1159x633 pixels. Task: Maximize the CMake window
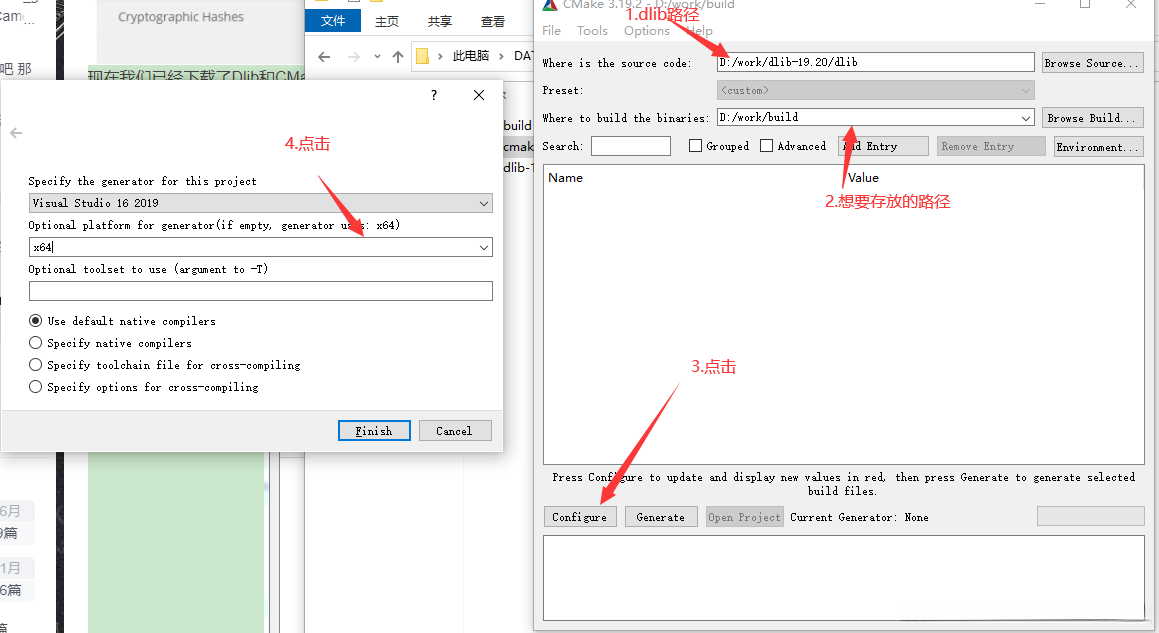(1085, 4)
